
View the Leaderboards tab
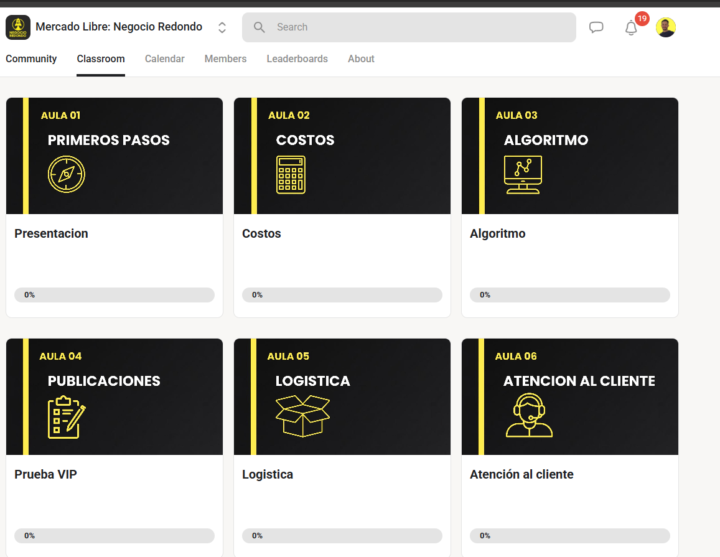click(297, 59)
